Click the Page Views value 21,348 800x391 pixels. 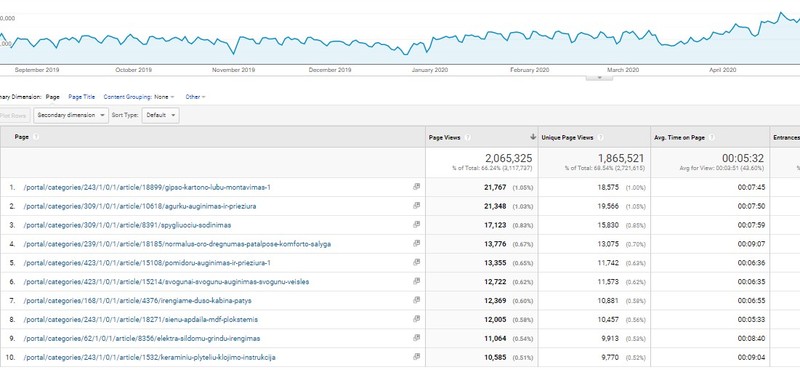(x=495, y=206)
